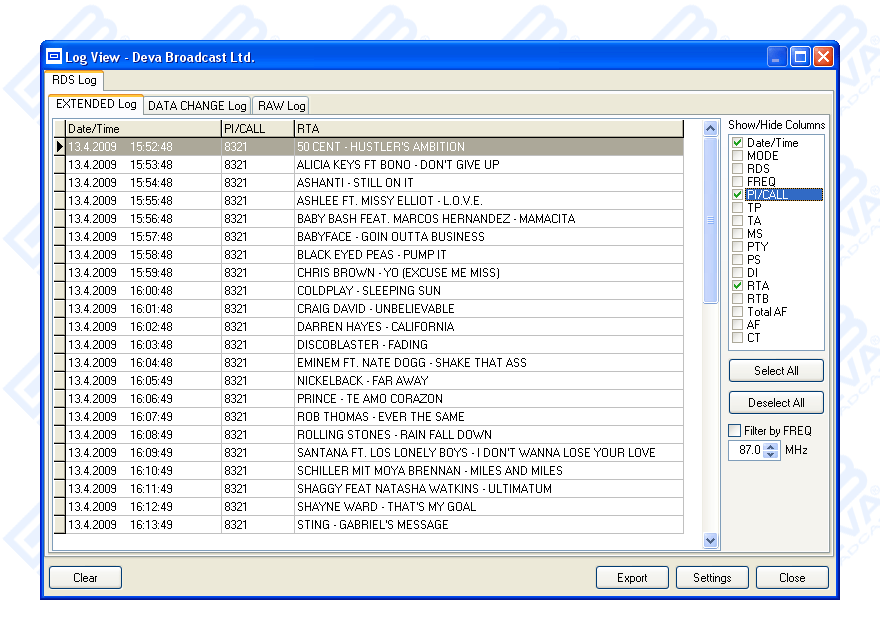Open the RAW Log tab

pos(281,106)
